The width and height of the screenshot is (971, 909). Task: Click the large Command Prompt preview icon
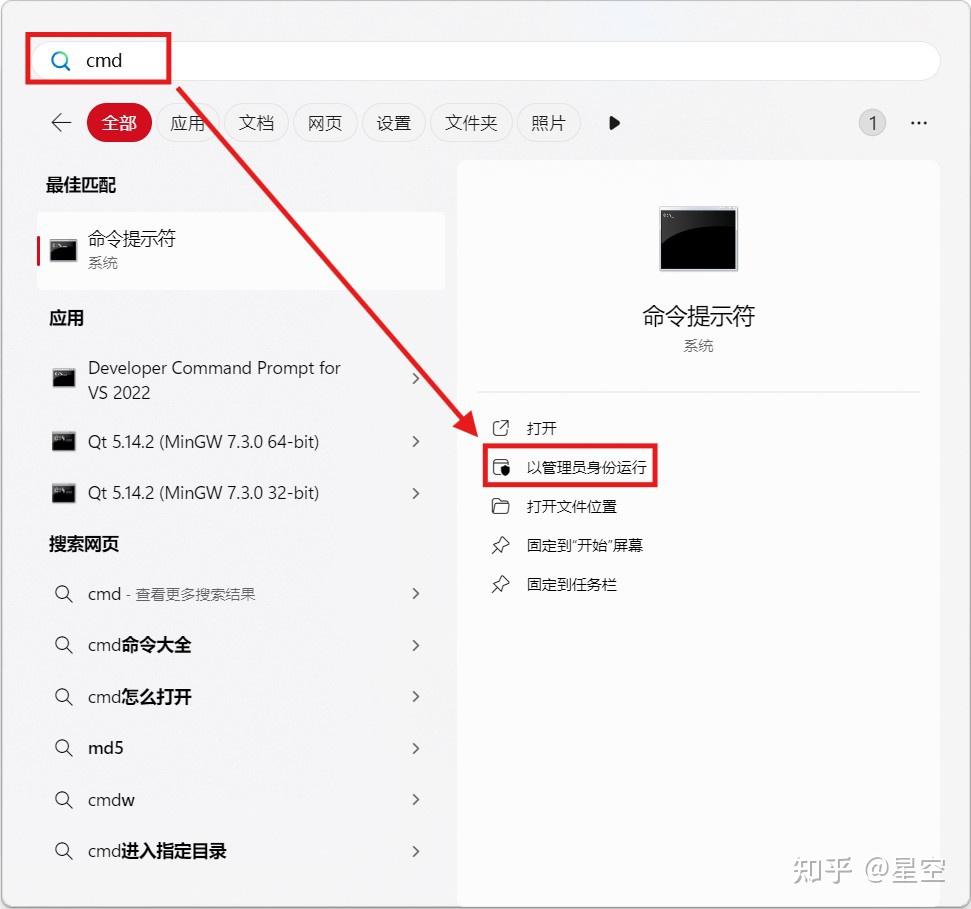coord(699,239)
